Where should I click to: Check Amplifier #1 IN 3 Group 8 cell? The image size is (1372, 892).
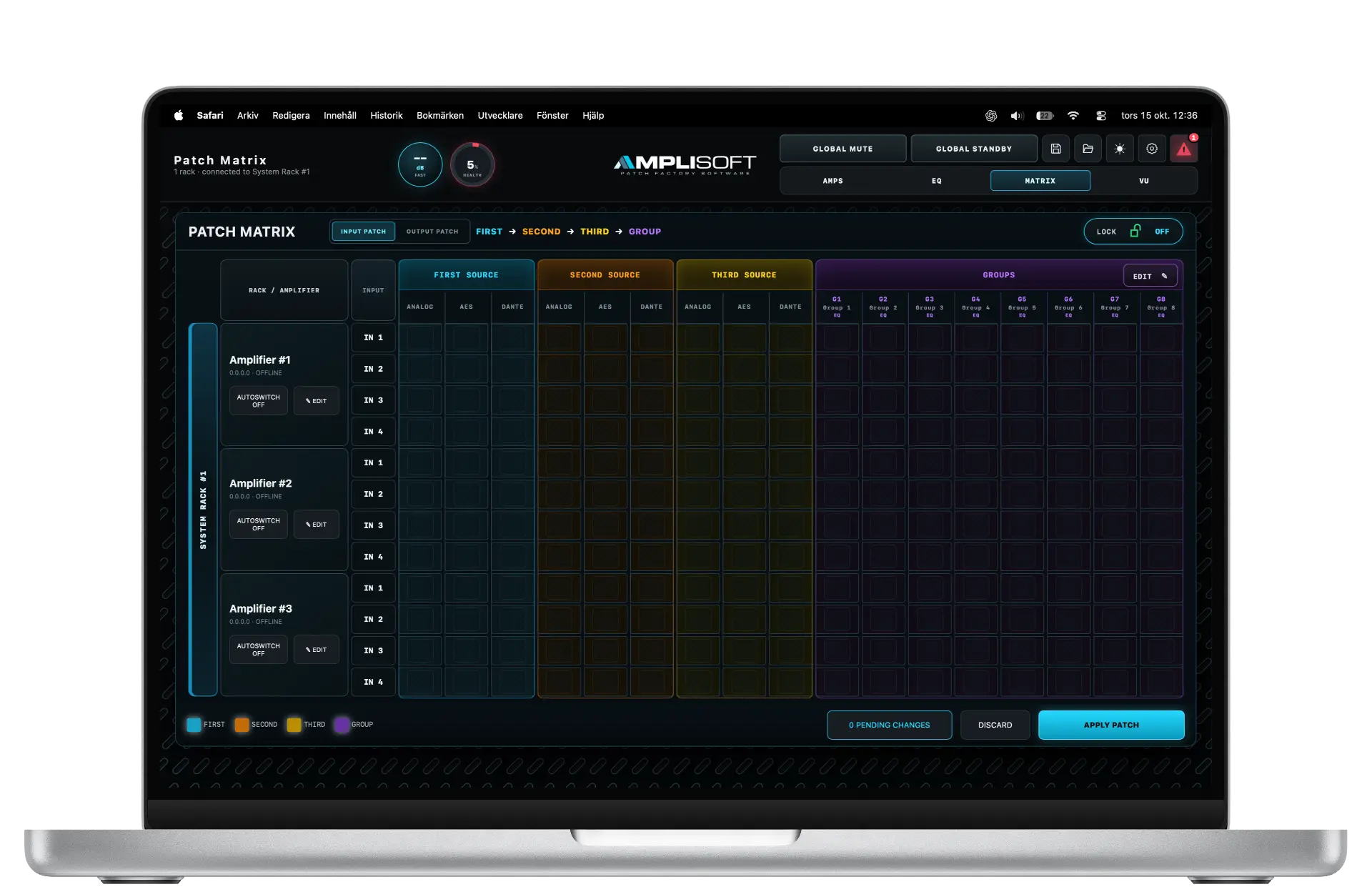click(x=1161, y=400)
